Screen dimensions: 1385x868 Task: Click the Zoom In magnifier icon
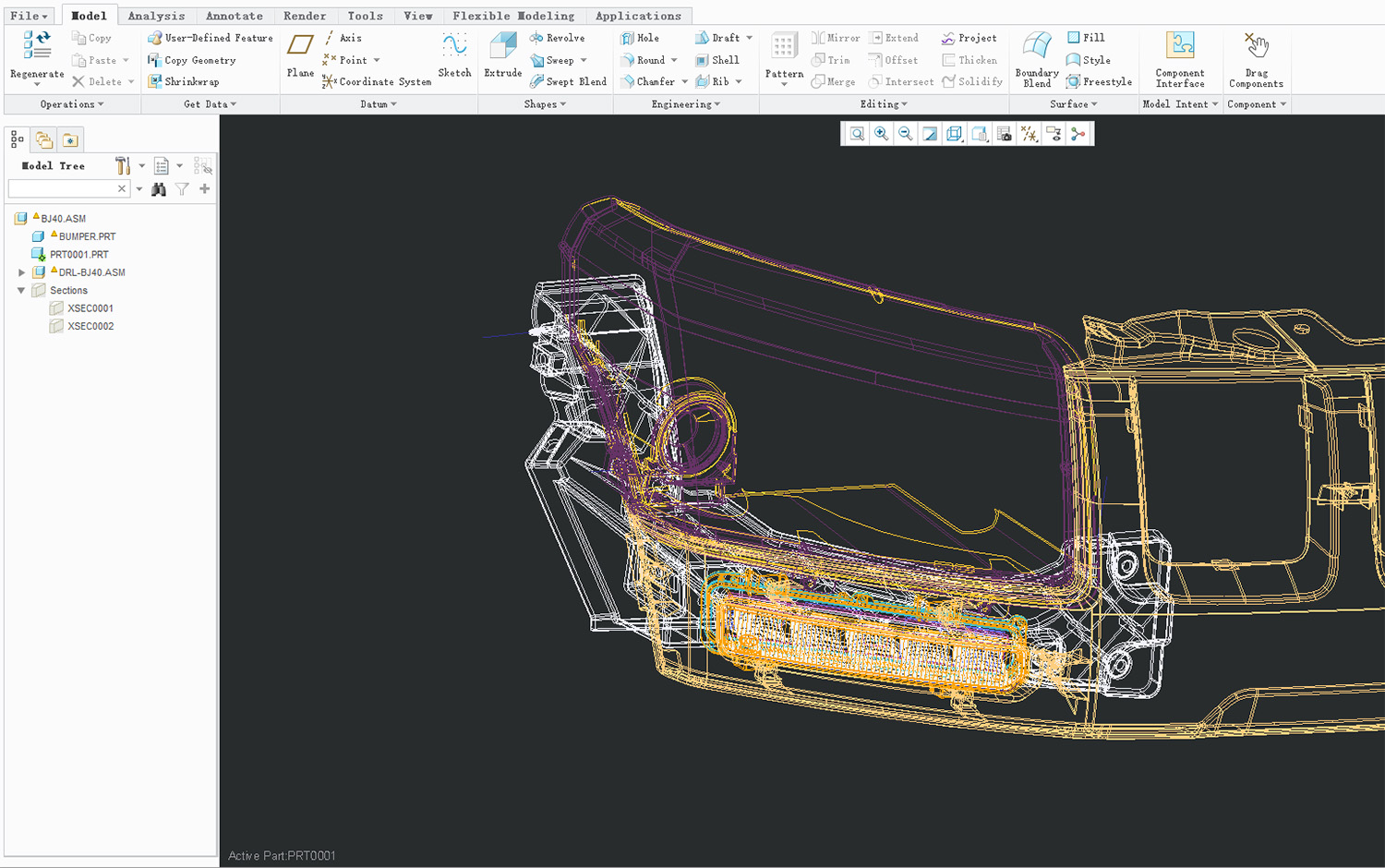click(881, 134)
